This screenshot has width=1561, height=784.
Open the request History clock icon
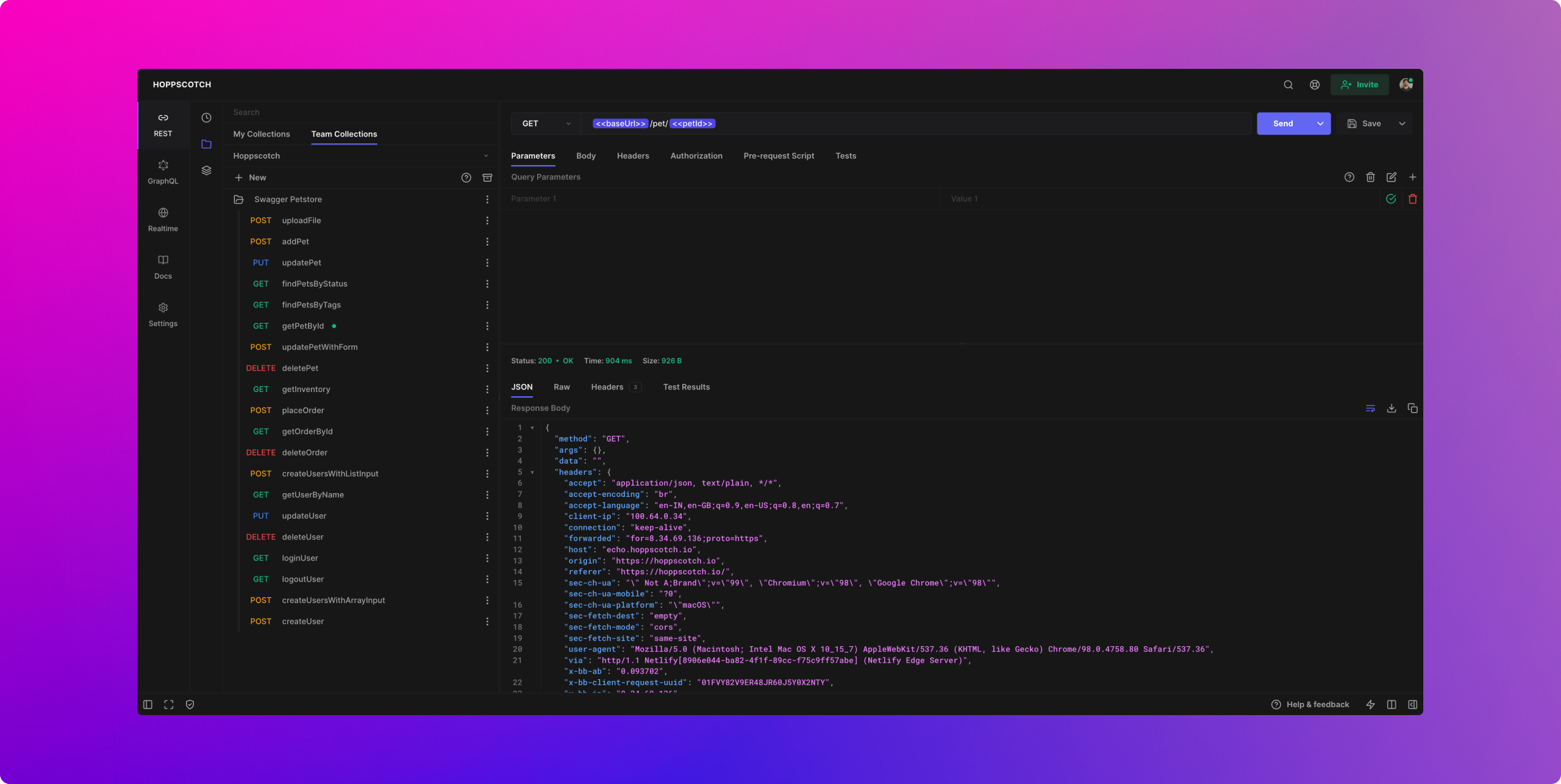[x=207, y=118]
